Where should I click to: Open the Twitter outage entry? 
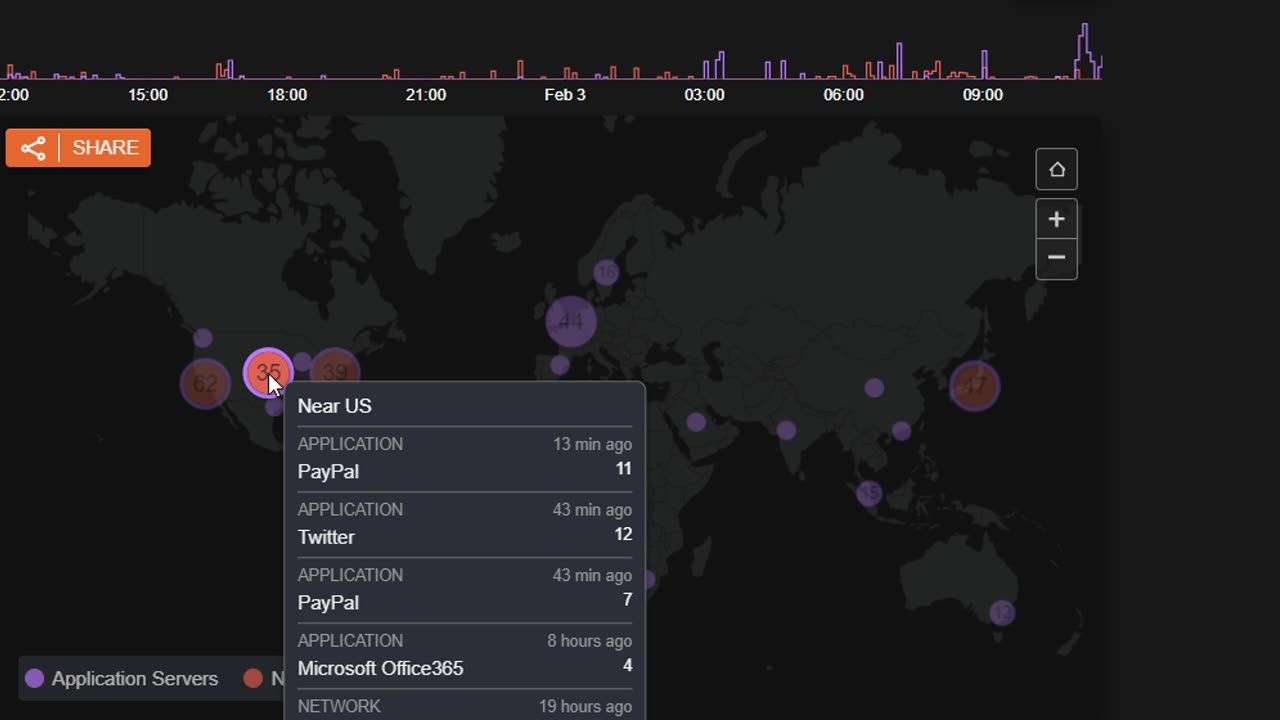click(x=465, y=524)
